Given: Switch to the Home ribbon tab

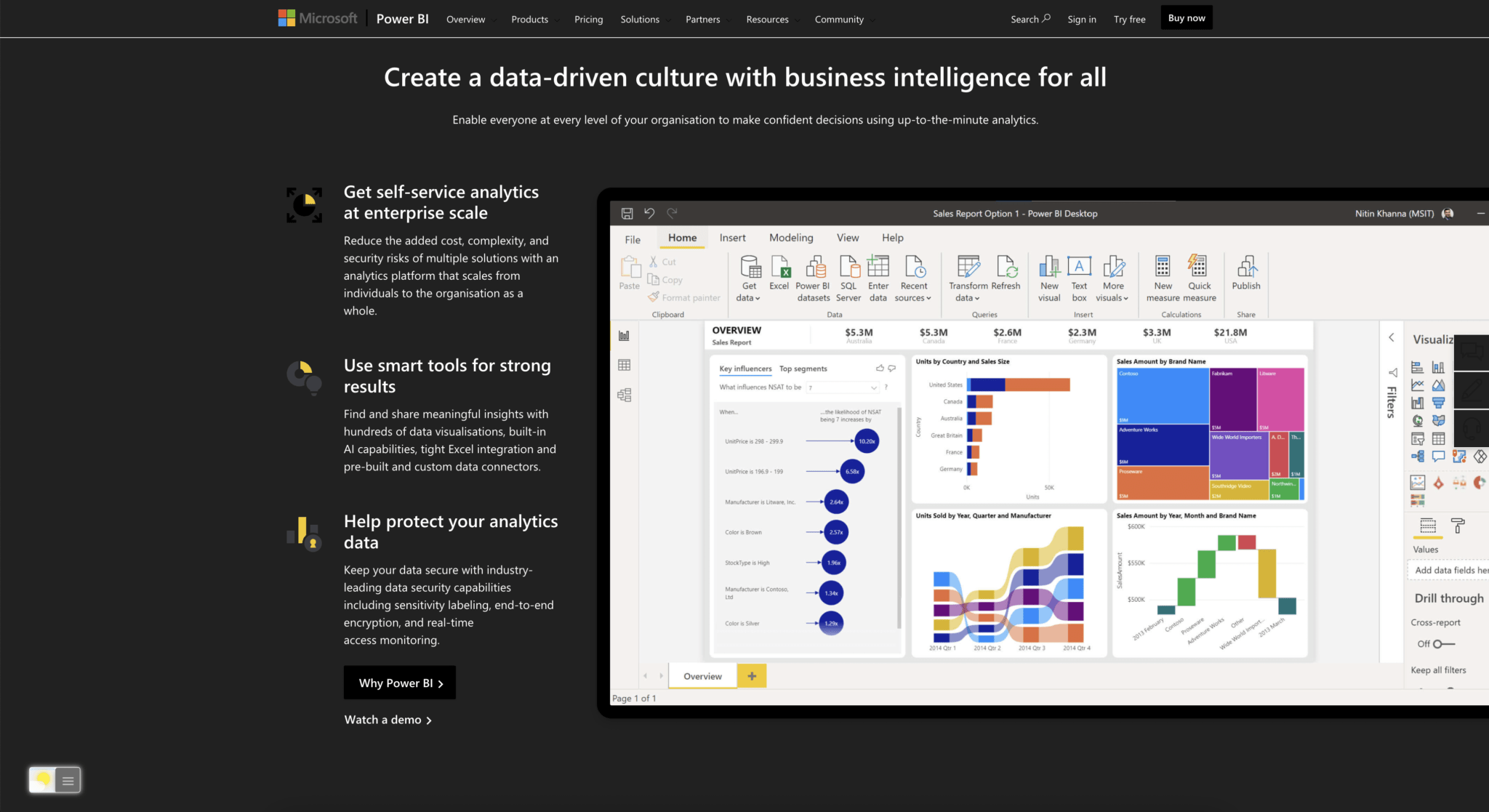Looking at the screenshot, I should coord(682,238).
